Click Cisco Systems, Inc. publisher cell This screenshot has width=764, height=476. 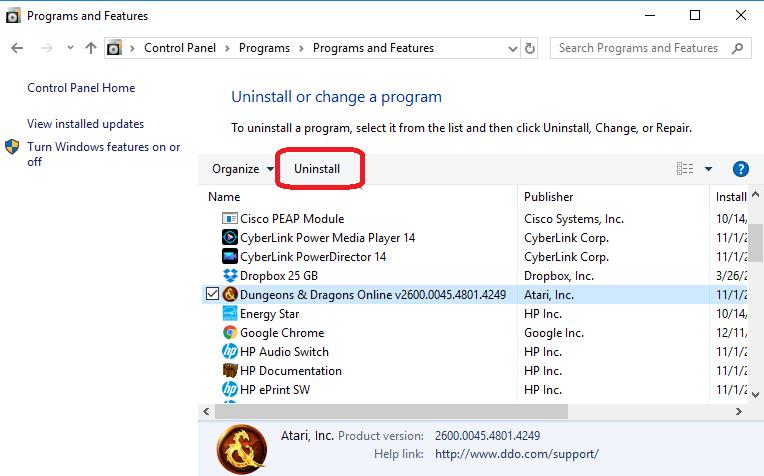coord(574,219)
